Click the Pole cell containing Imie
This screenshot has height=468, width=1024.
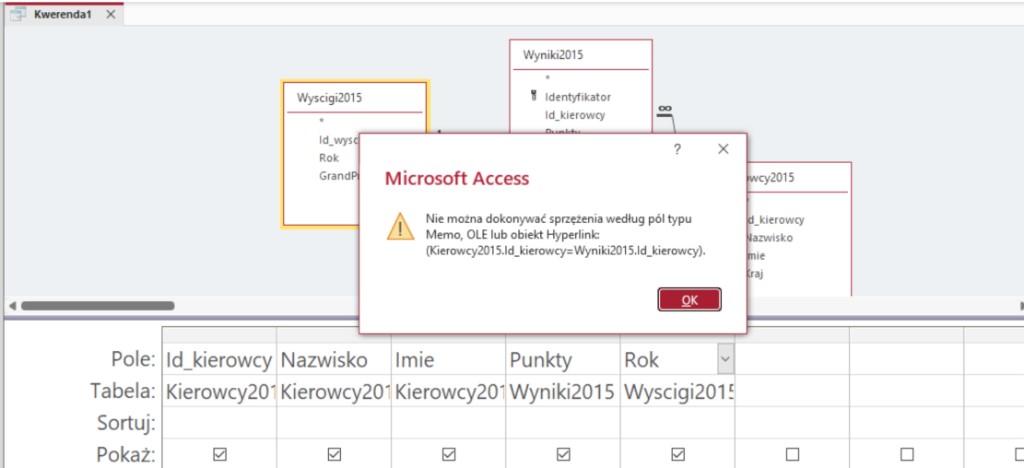[x=447, y=359]
